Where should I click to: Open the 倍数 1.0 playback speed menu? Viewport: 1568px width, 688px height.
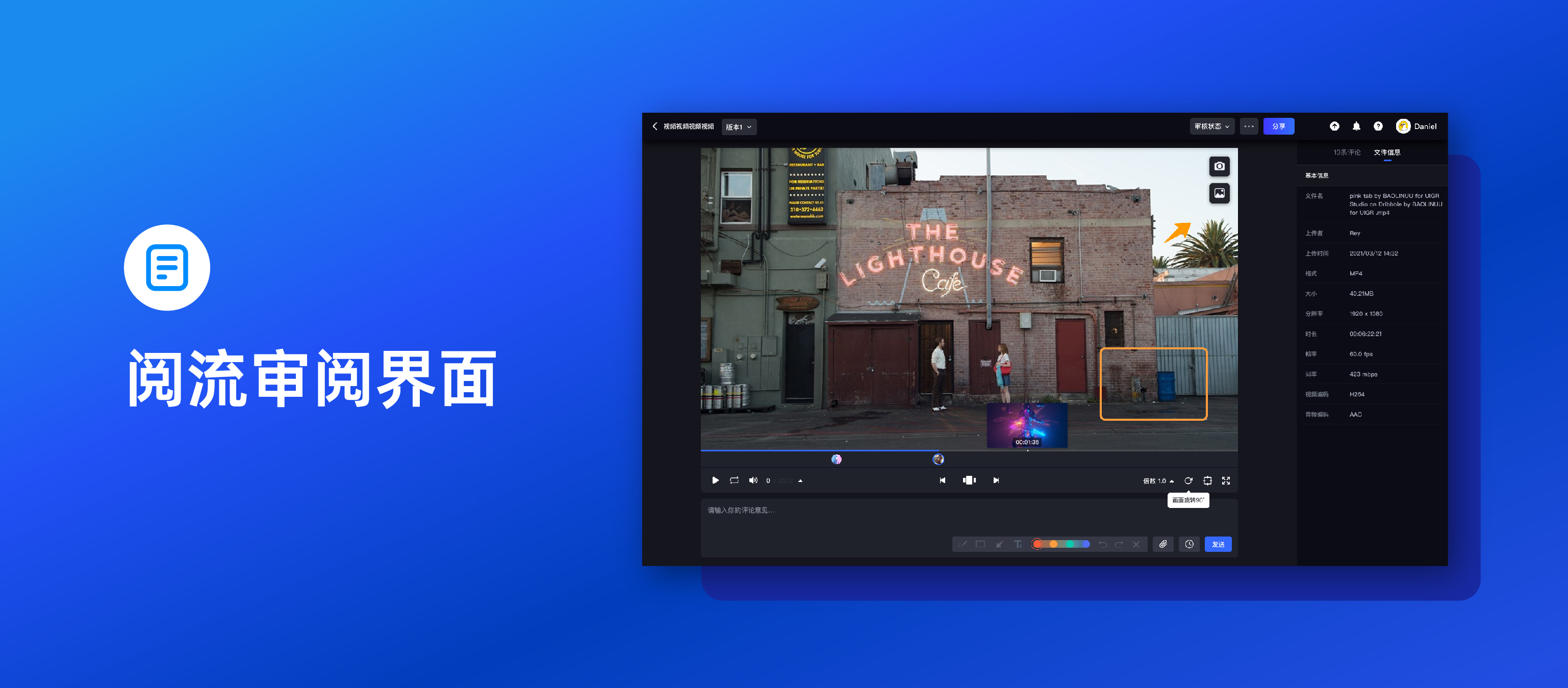click(1158, 481)
